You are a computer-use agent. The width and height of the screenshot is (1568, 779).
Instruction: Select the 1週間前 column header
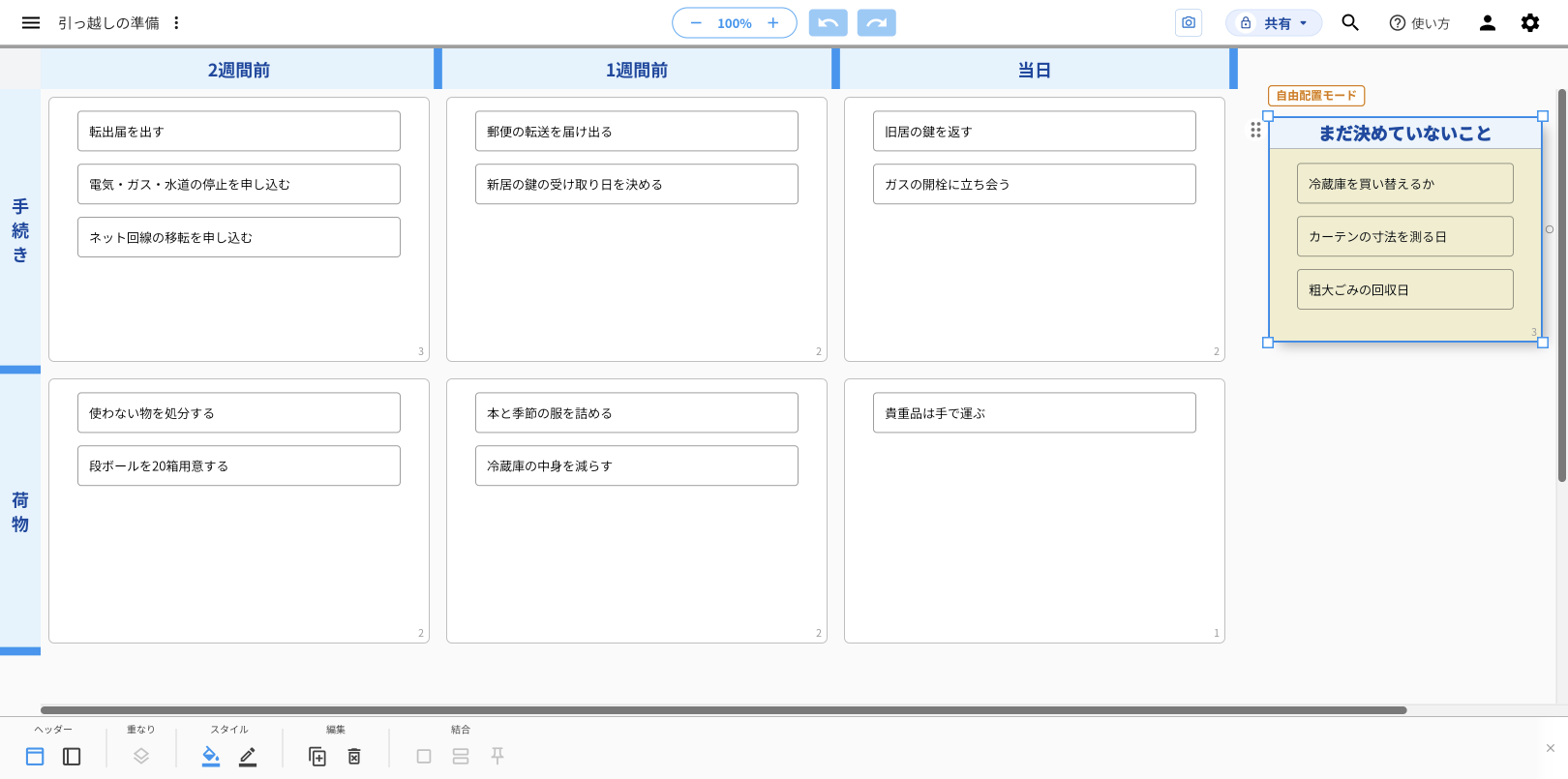click(x=637, y=70)
